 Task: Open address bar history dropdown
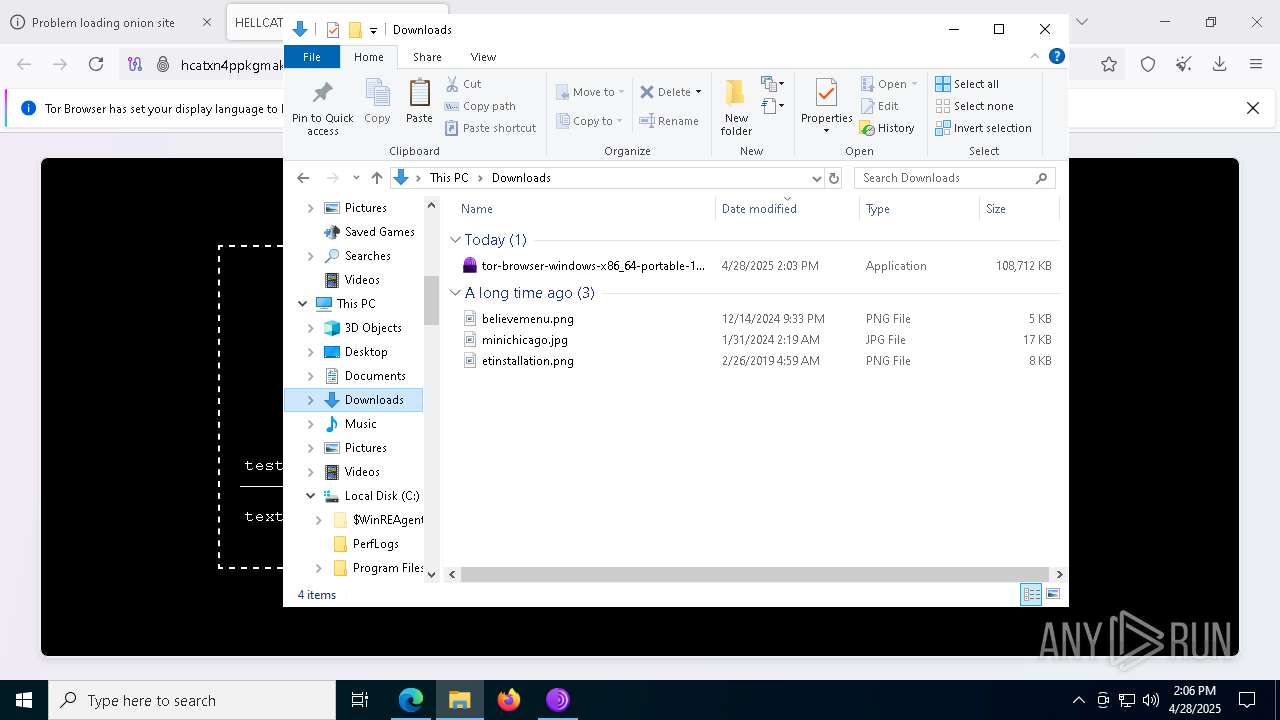click(x=816, y=178)
